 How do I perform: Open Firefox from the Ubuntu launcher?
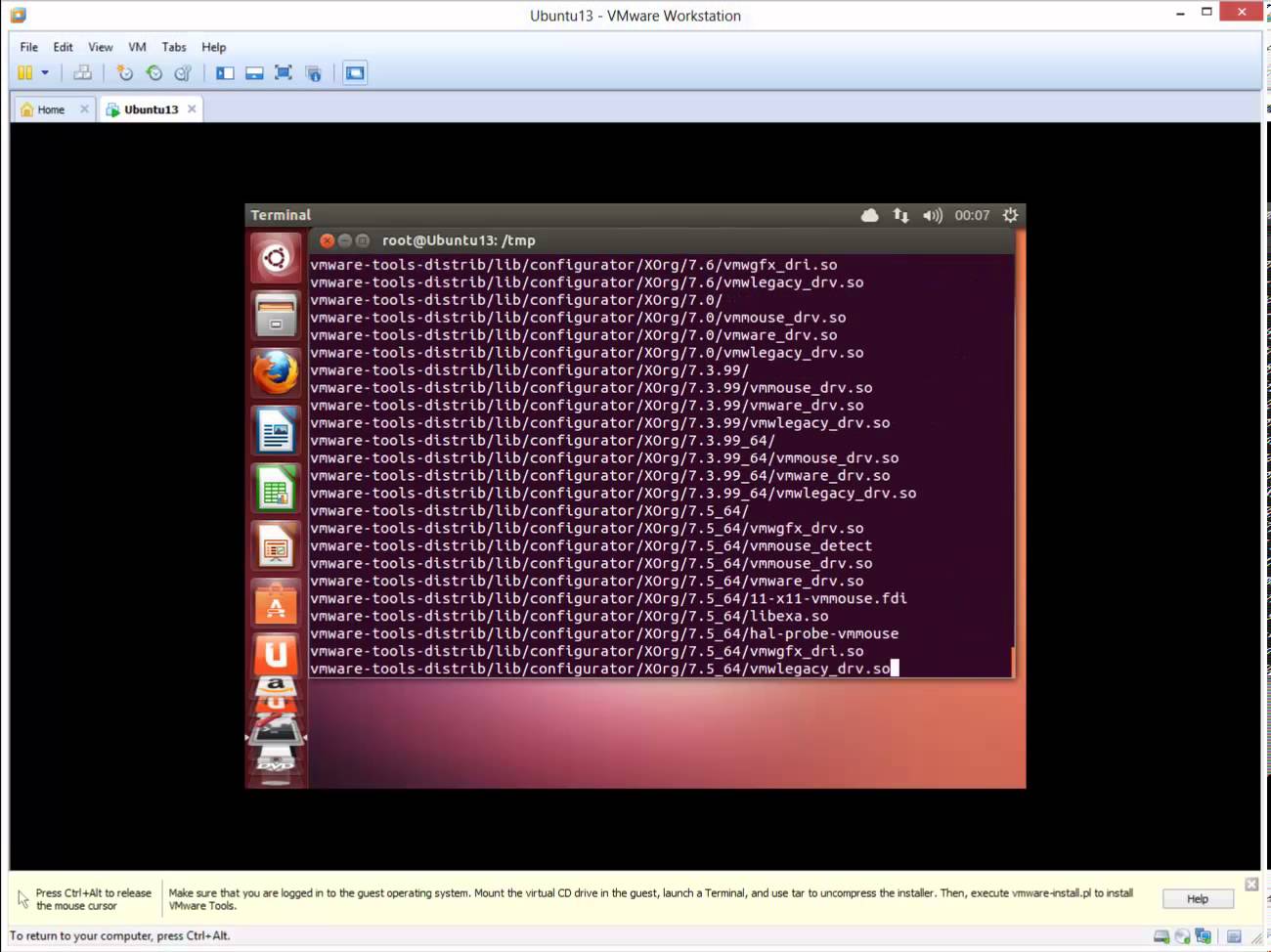[x=275, y=372]
